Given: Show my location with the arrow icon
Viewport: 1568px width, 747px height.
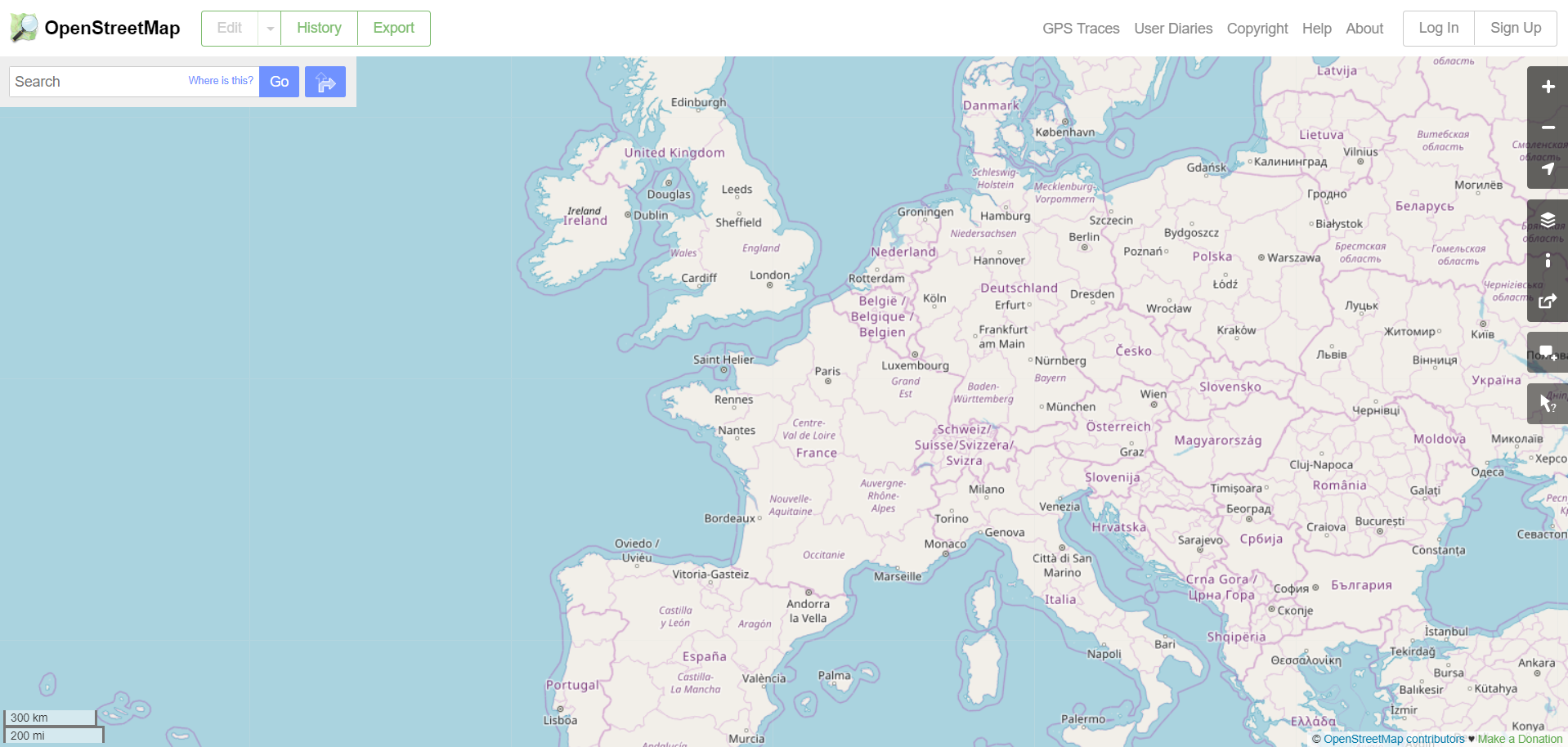Looking at the screenshot, I should click(1548, 168).
